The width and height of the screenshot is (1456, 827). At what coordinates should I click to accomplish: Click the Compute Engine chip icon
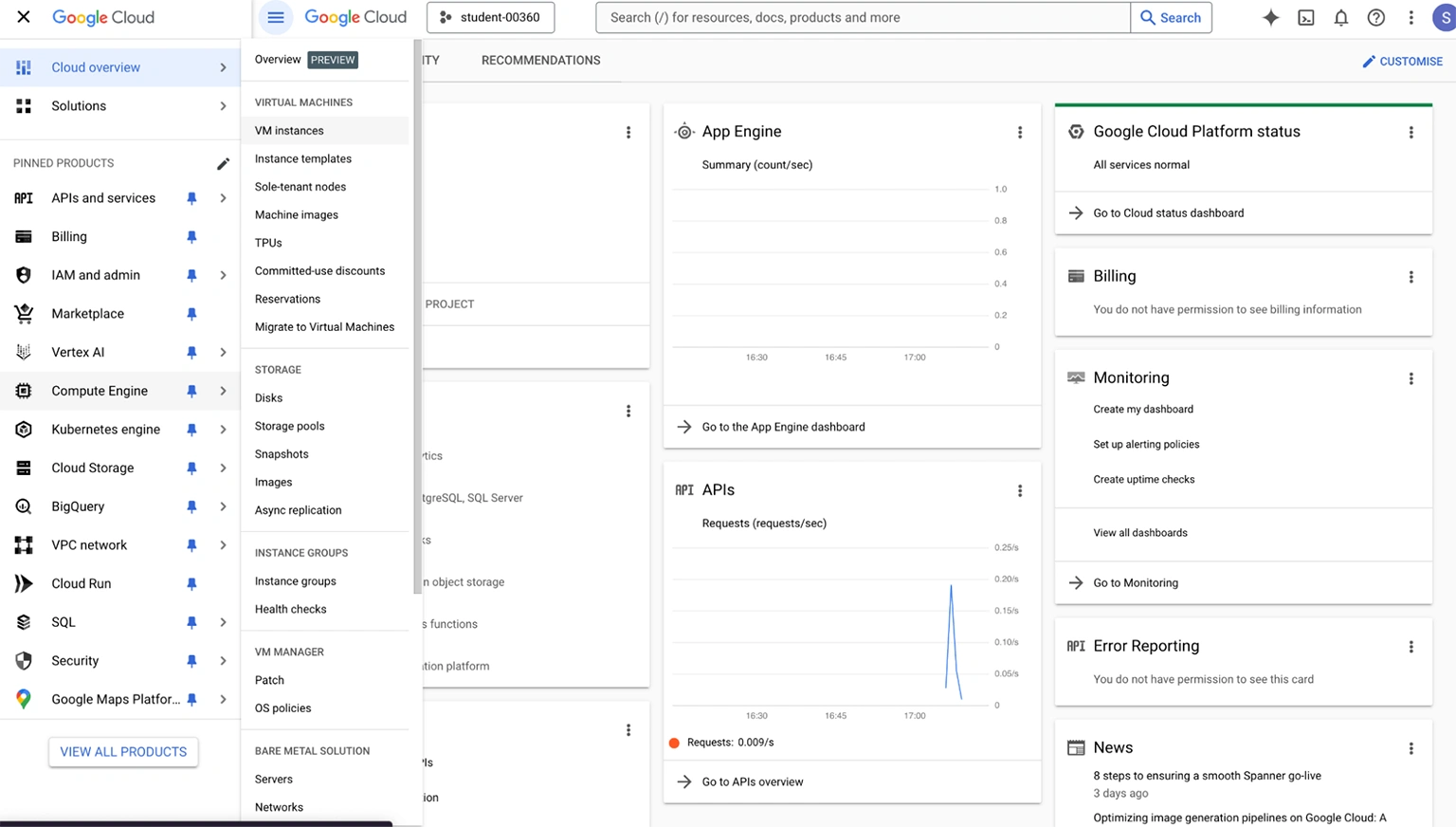click(24, 391)
